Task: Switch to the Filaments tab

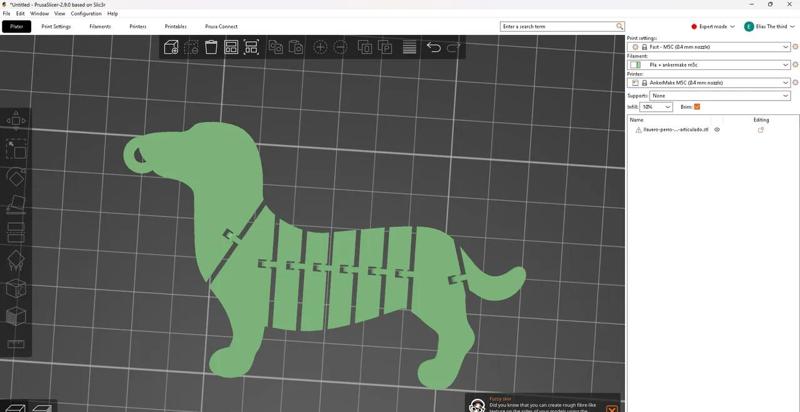Action: point(100,27)
